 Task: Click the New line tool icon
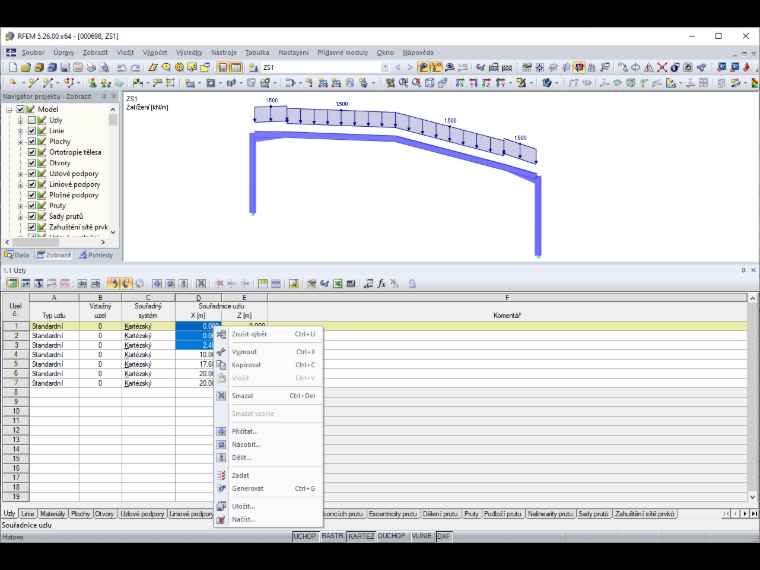pos(33,83)
